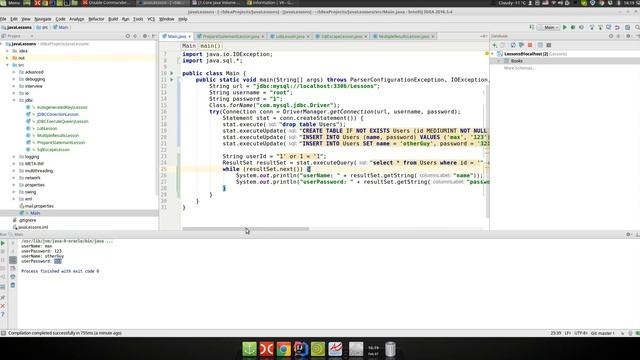
Task: Open the search everywhere magnifier icon
Action: pos(637,27)
